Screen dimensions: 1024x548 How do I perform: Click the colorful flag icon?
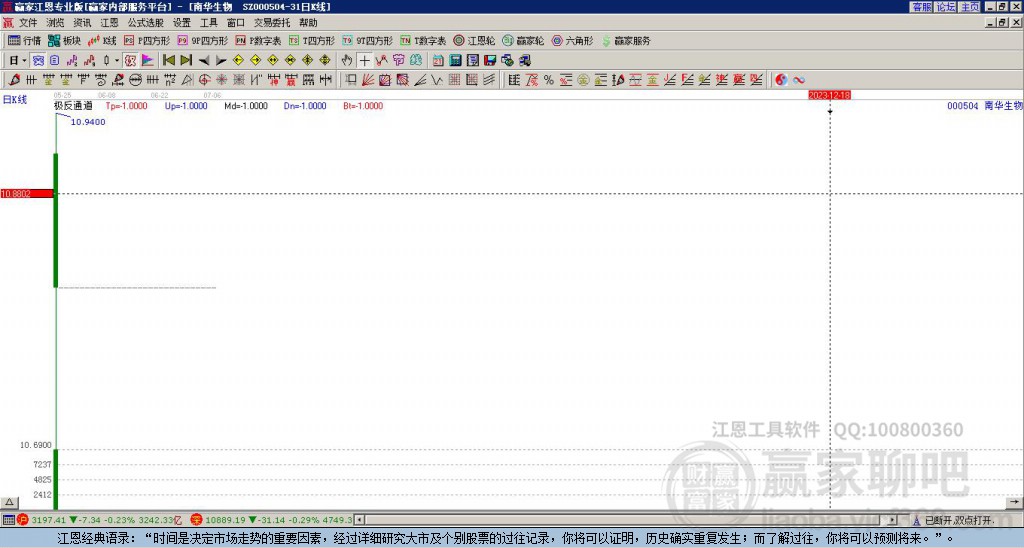click(x=148, y=60)
